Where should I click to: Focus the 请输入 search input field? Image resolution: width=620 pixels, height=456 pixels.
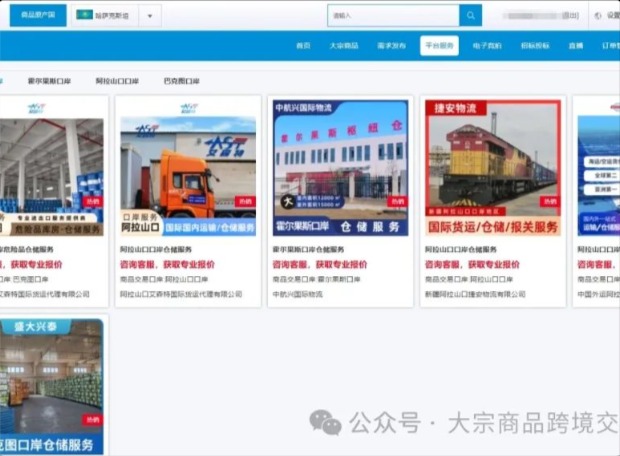pos(393,15)
